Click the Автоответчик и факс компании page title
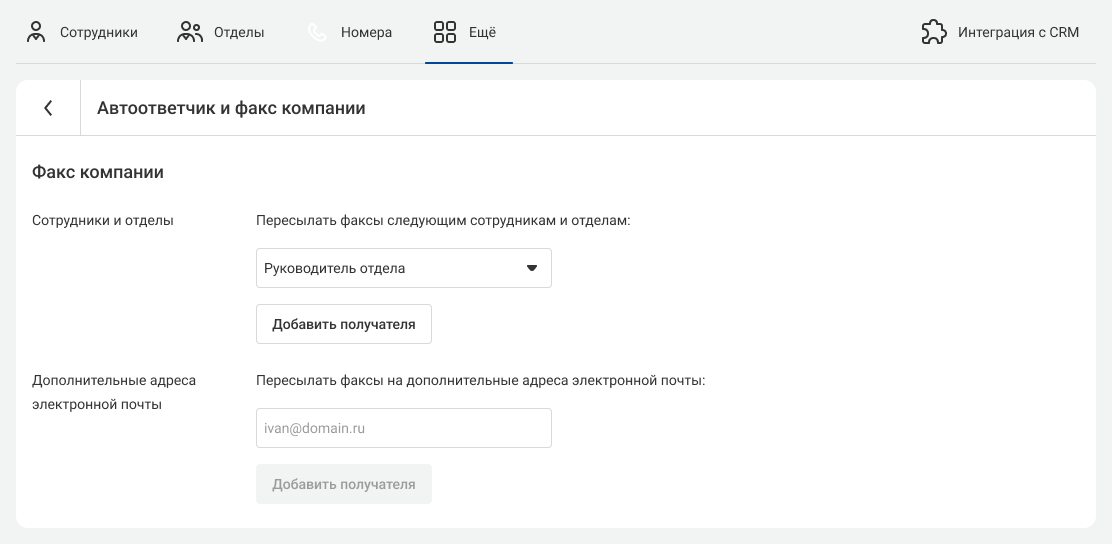 [x=231, y=109]
